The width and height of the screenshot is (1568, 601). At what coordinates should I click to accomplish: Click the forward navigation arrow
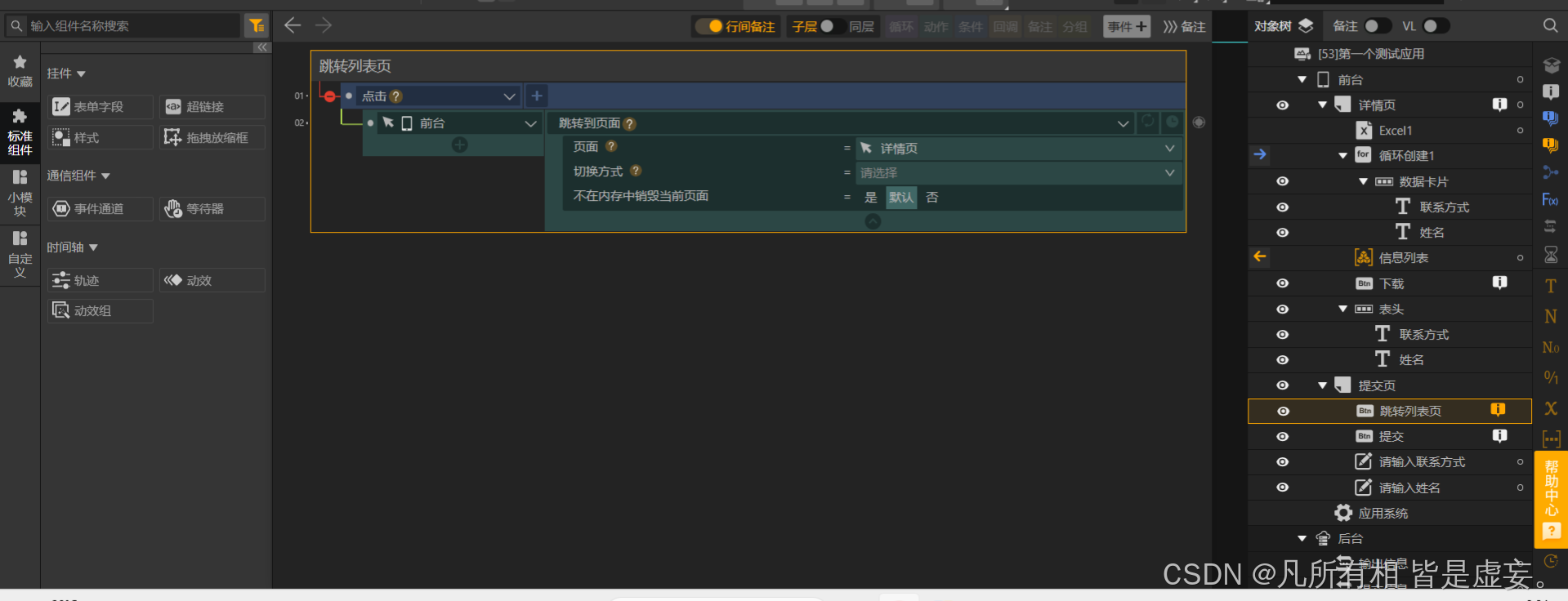point(324,25)
